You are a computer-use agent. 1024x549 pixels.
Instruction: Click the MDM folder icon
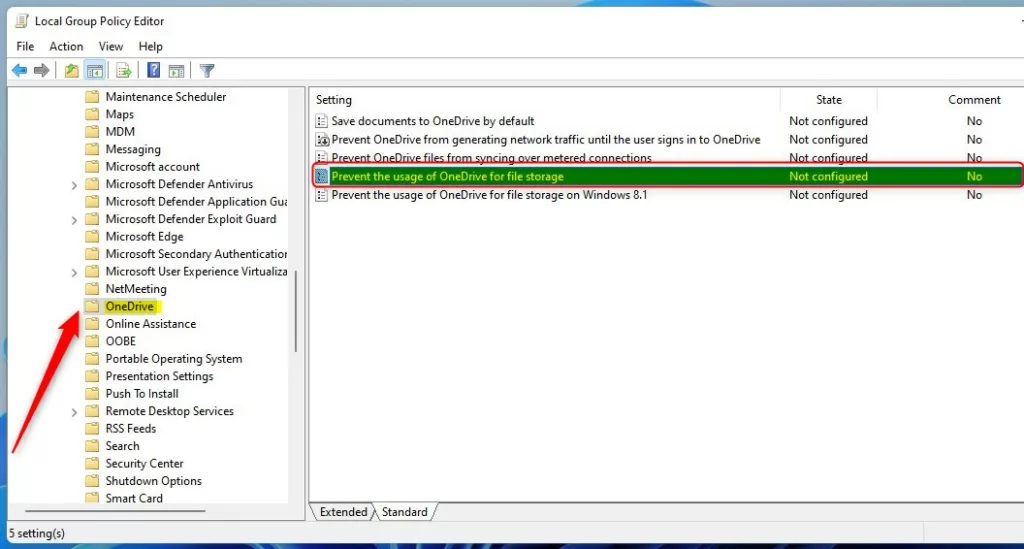[x=92, y=132]
